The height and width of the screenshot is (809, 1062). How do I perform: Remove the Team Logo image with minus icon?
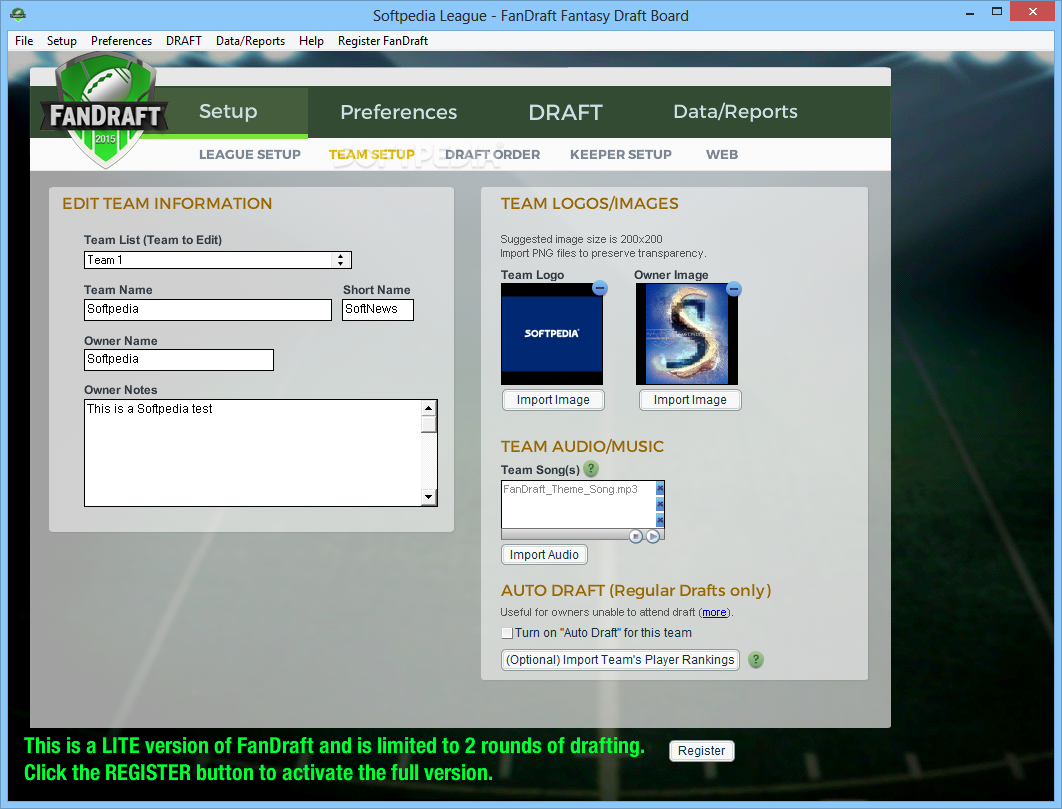pos(599,289)
